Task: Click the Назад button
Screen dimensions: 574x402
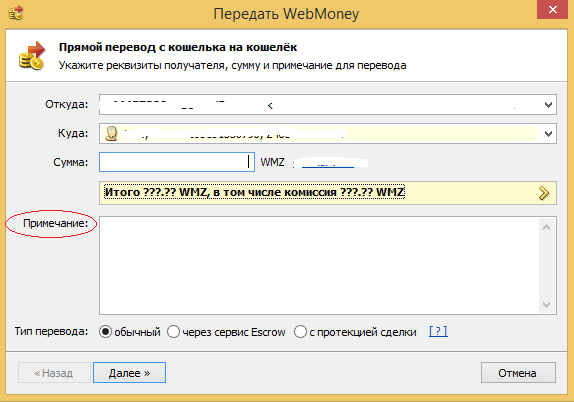Action: tap(54, 373)
